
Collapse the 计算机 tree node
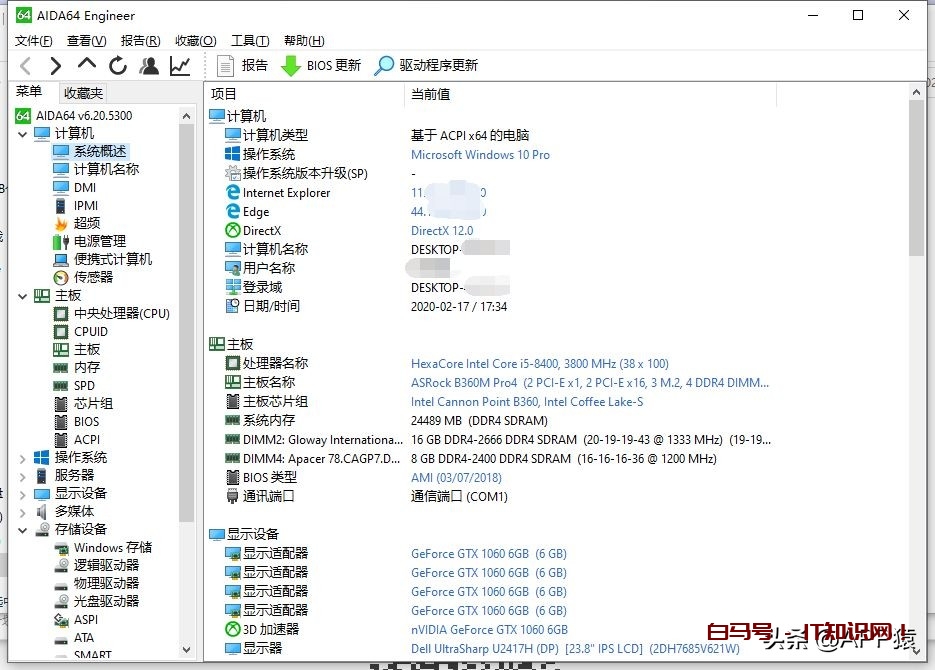pos(23,133)
